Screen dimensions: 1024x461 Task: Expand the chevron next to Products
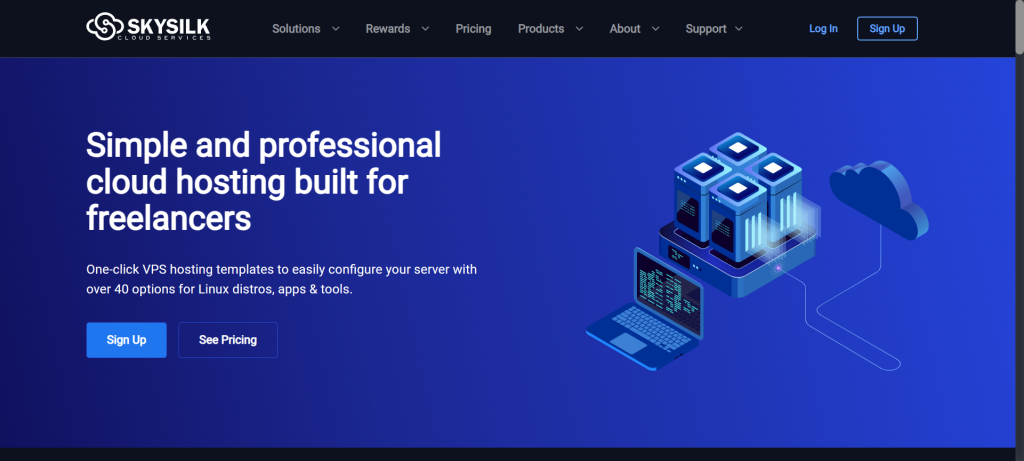(x=579, y=29)
